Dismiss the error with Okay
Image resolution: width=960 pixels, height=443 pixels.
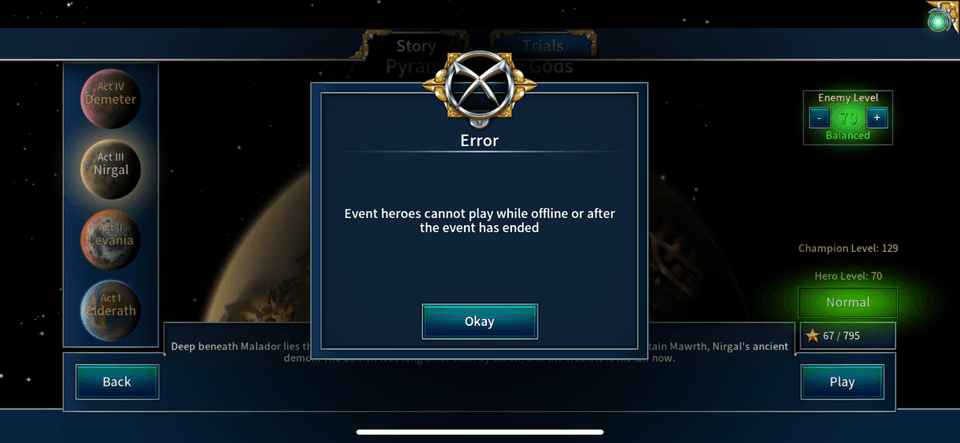[x=479, y=321]
